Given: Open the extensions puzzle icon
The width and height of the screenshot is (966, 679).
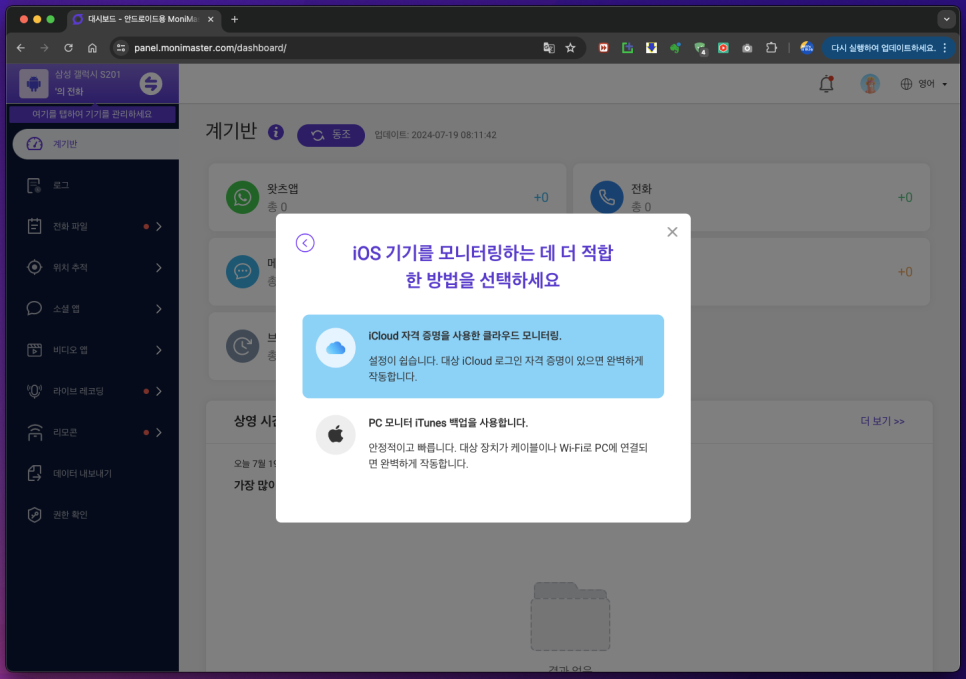Looking at the screenshot, I should (771, 48).
